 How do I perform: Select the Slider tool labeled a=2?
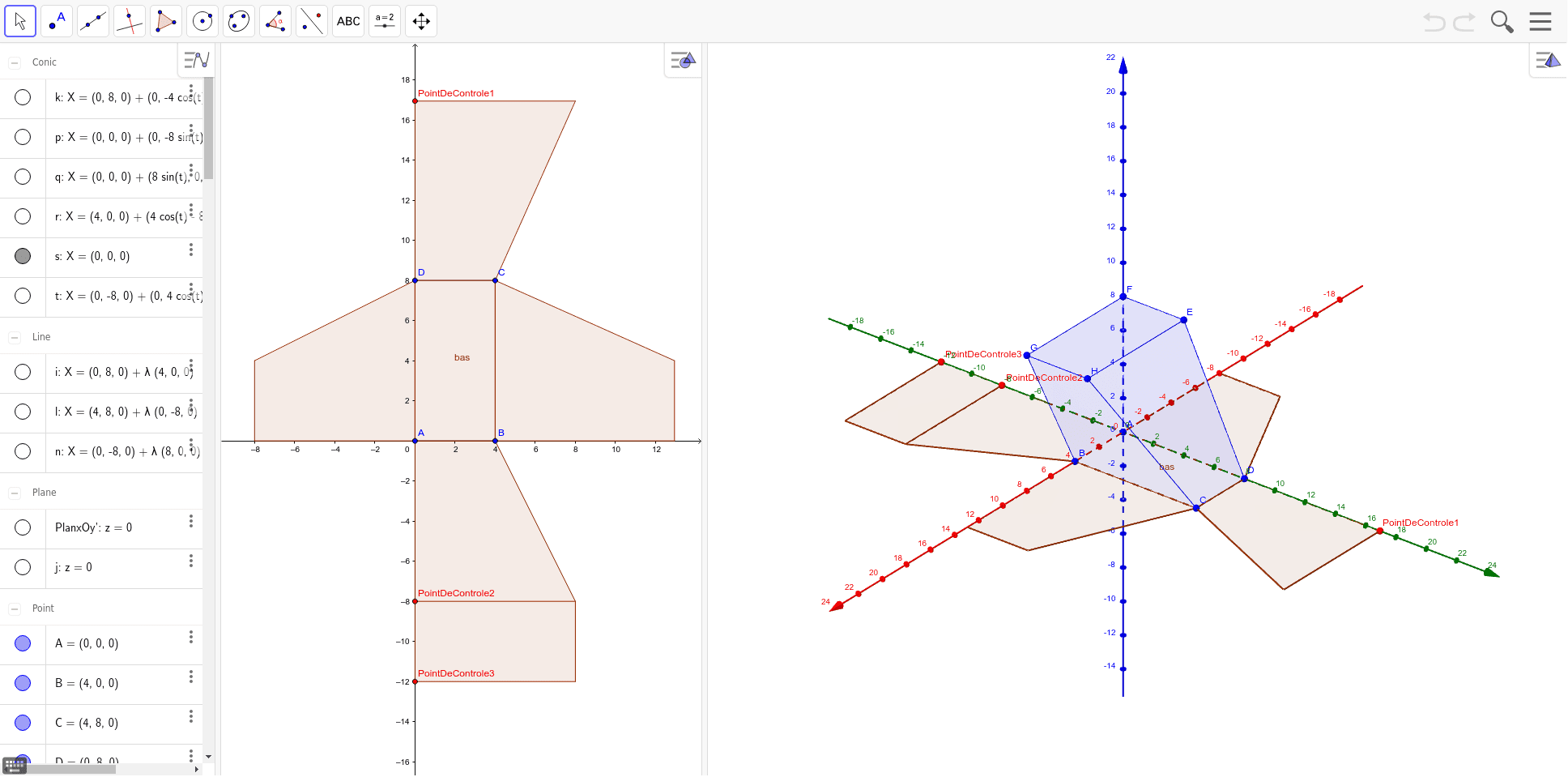click(384, 20)
